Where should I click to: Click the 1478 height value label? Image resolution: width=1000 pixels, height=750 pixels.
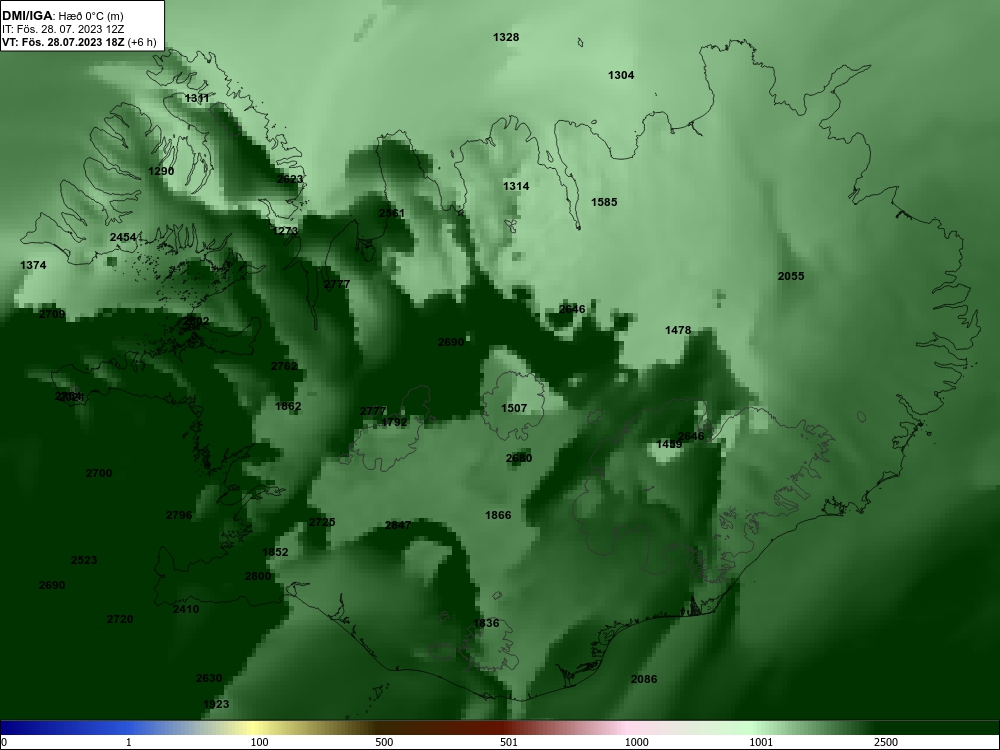coord(678,330)
